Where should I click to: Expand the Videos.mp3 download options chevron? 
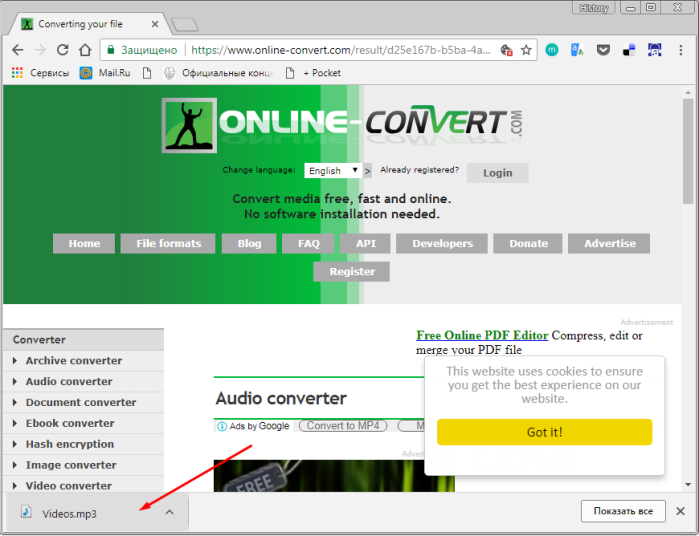[x=169, y=512]
